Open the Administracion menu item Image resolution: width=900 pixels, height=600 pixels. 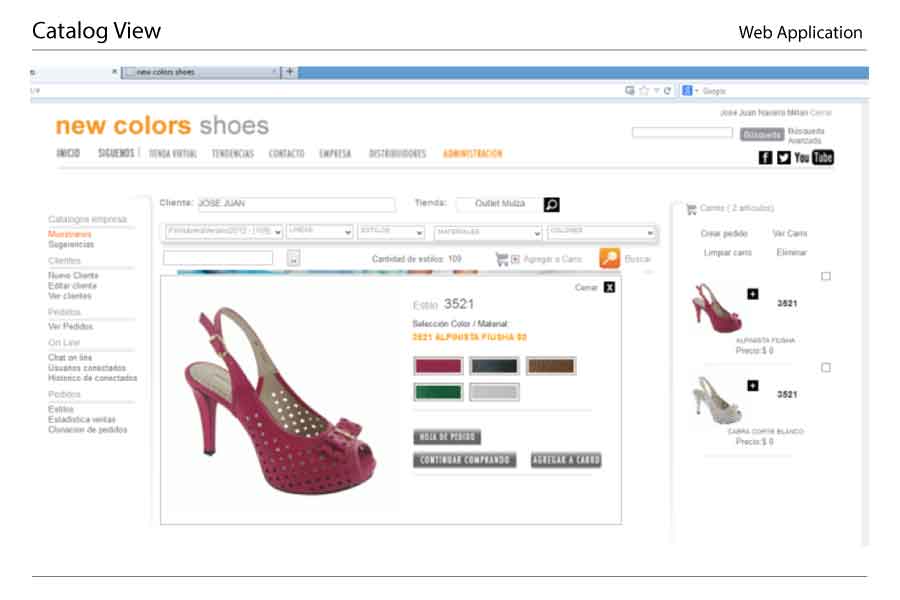(472, 154)
